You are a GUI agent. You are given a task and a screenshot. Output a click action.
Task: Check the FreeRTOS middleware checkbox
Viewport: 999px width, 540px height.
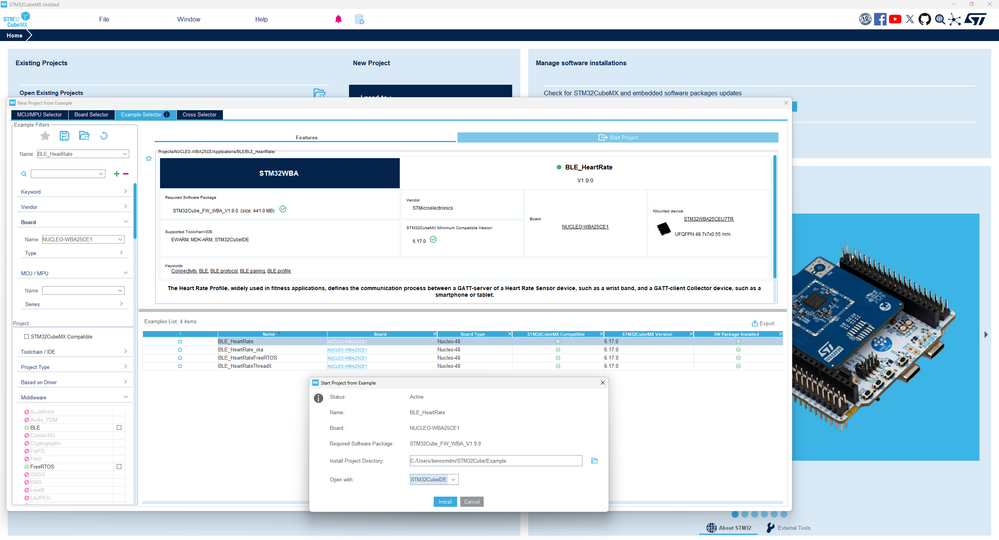[119, 467]
